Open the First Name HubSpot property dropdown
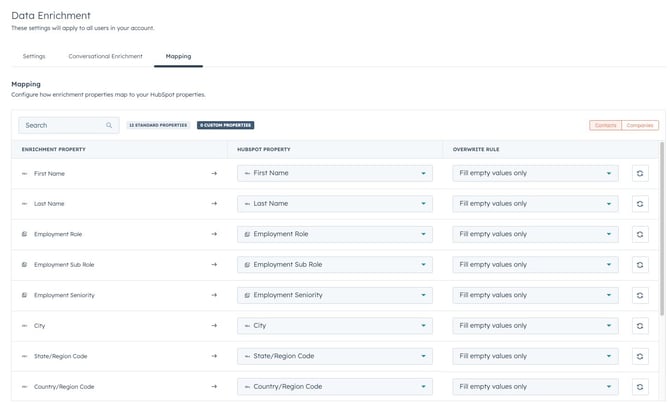This screenshot has width=670, height=404. click(334, 173)
